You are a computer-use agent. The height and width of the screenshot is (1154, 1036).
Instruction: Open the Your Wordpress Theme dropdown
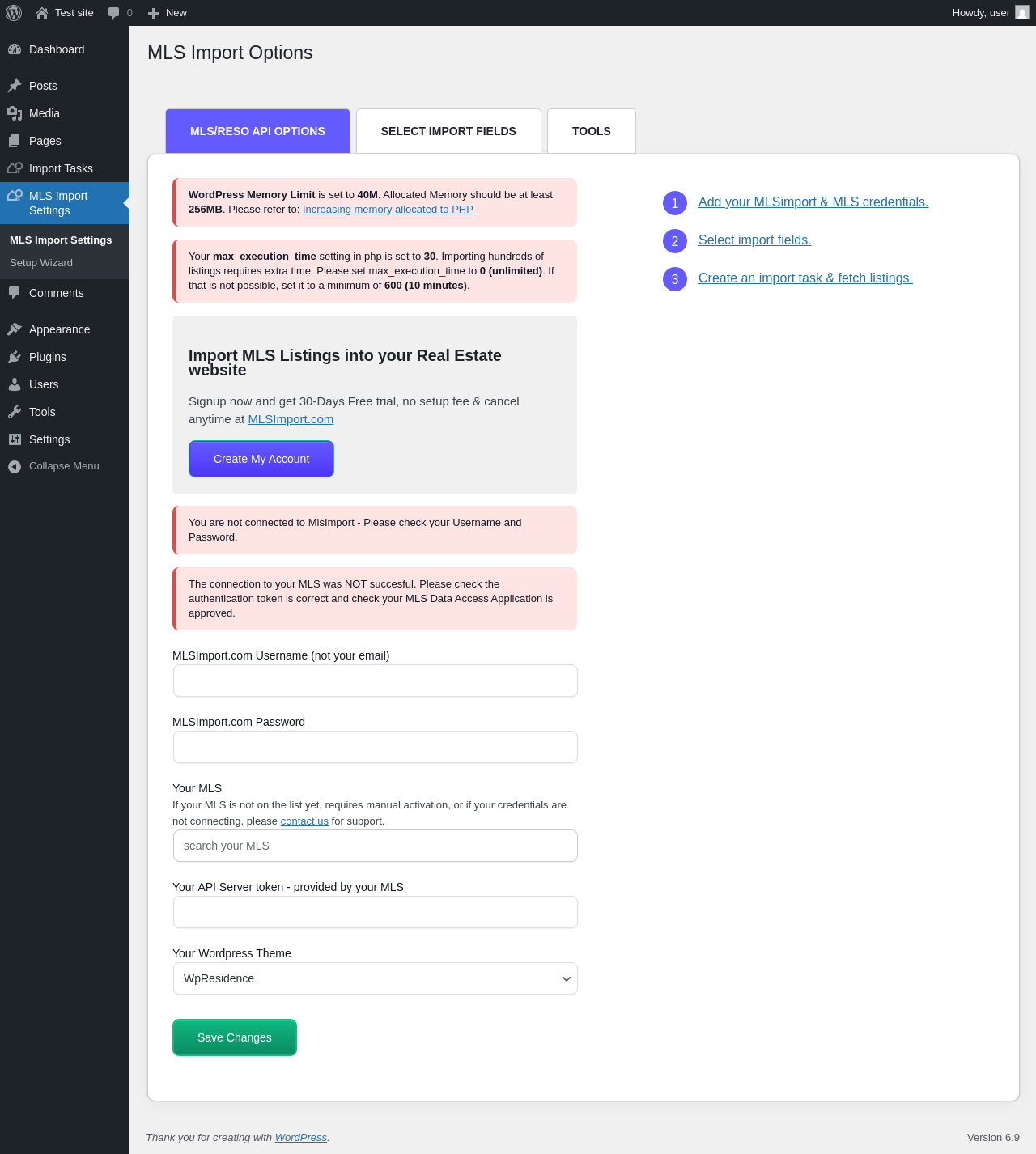pos(376,978)
